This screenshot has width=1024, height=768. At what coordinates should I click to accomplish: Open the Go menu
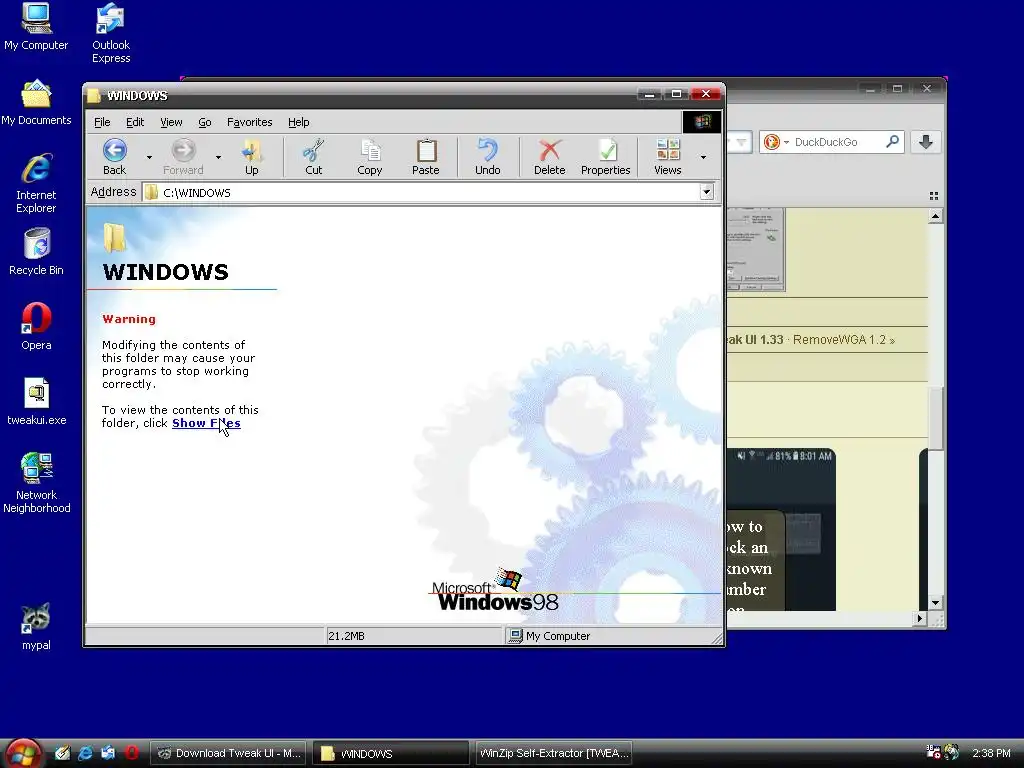[x=204, y=122]
